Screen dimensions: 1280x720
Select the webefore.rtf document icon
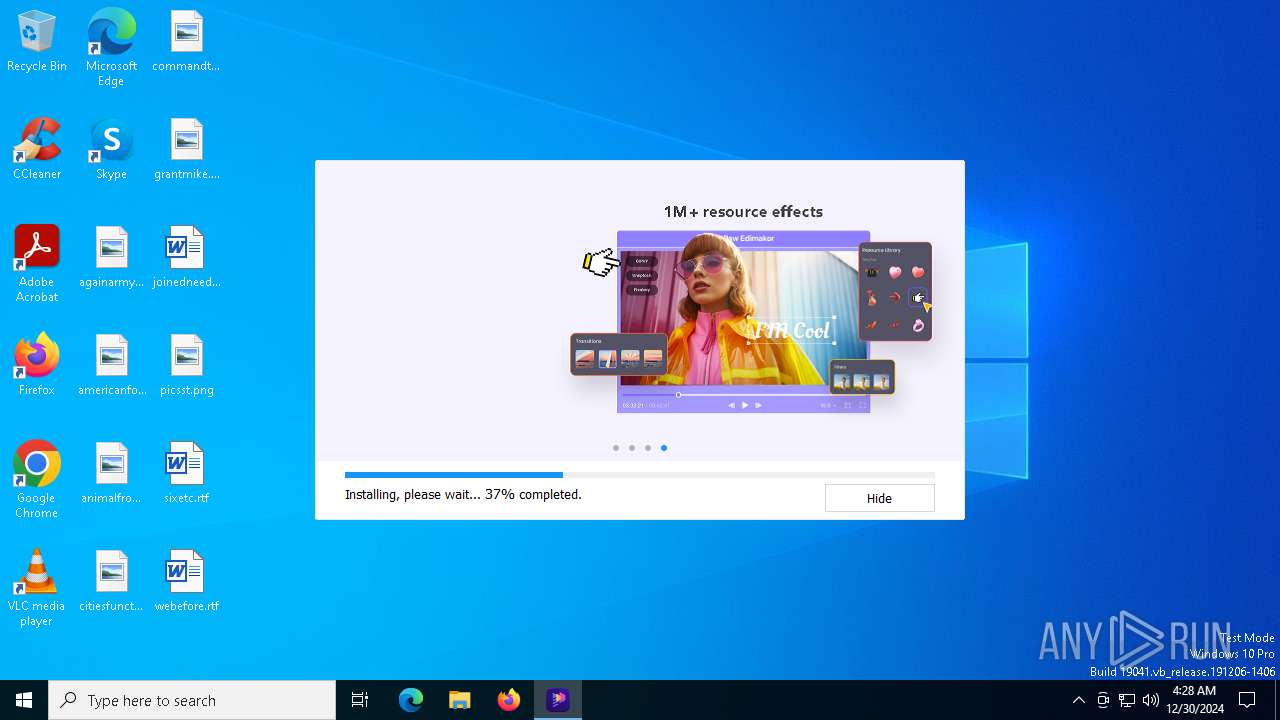point(186,582)
